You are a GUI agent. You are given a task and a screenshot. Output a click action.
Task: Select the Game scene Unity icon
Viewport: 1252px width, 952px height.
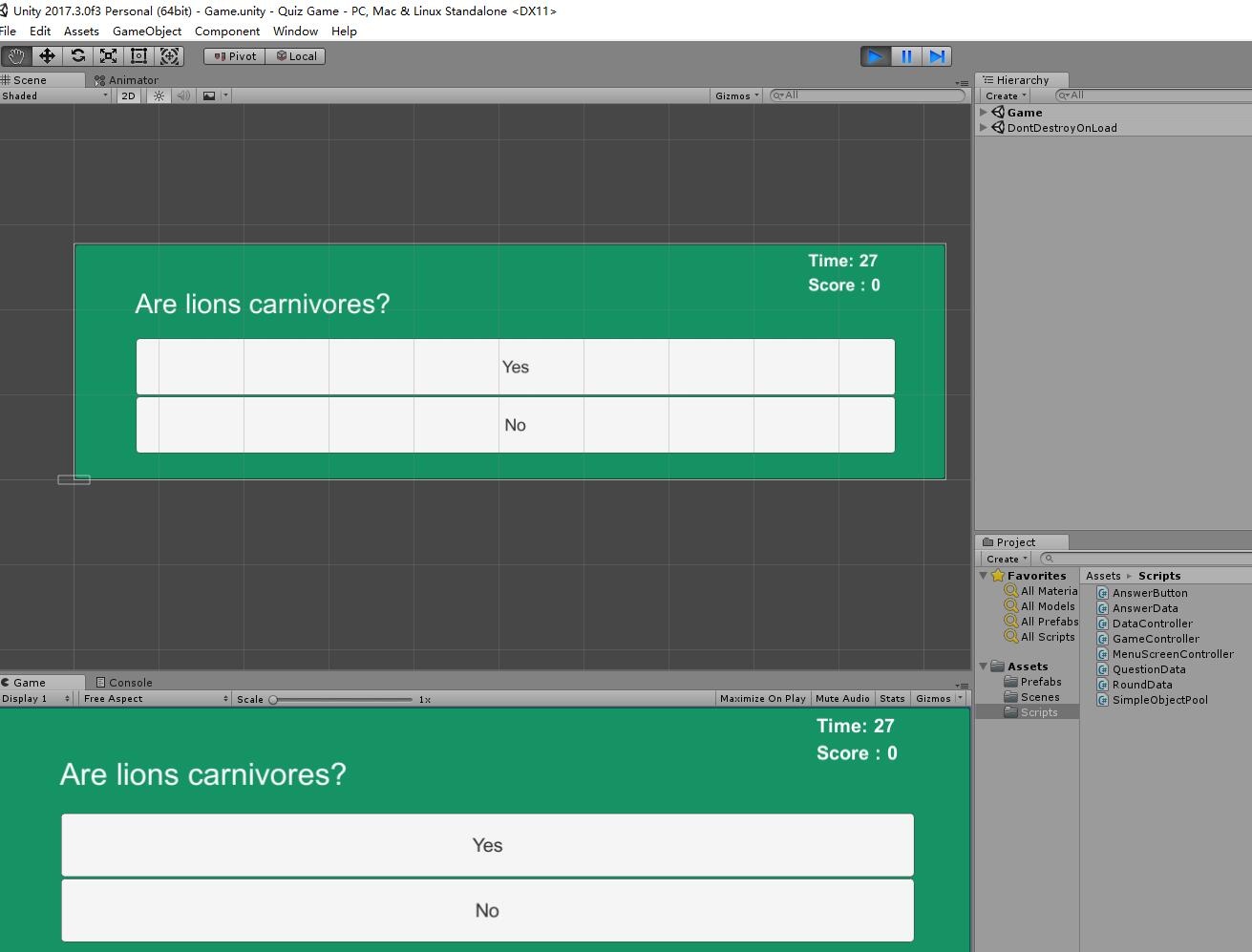998,113
